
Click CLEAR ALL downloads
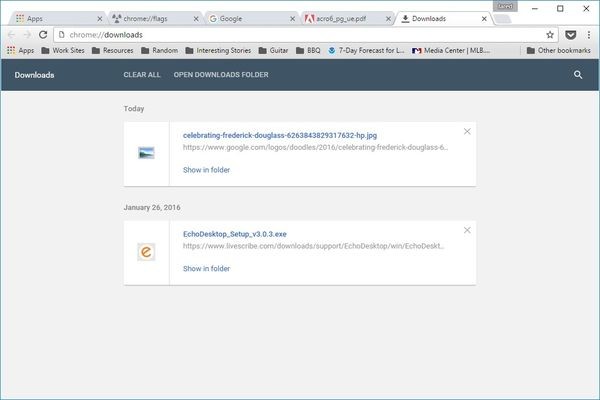142,75
